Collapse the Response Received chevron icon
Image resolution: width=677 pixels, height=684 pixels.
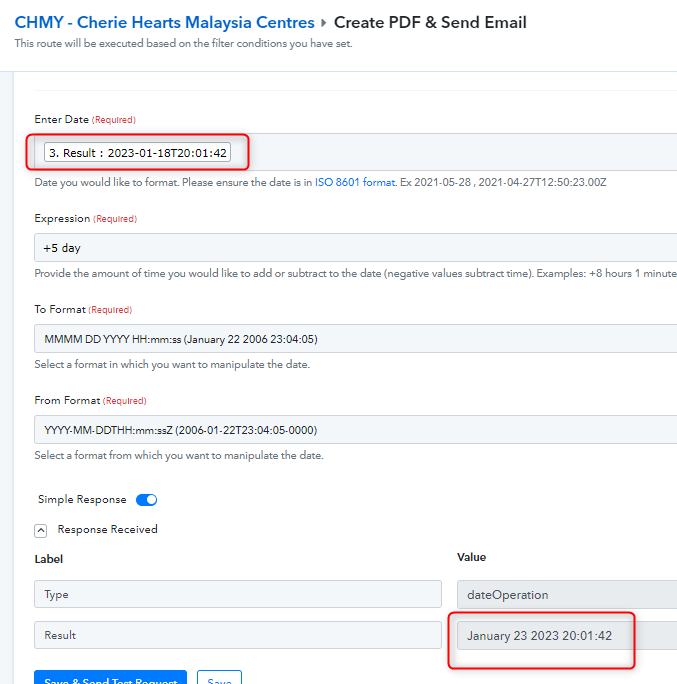pos(41,531)
